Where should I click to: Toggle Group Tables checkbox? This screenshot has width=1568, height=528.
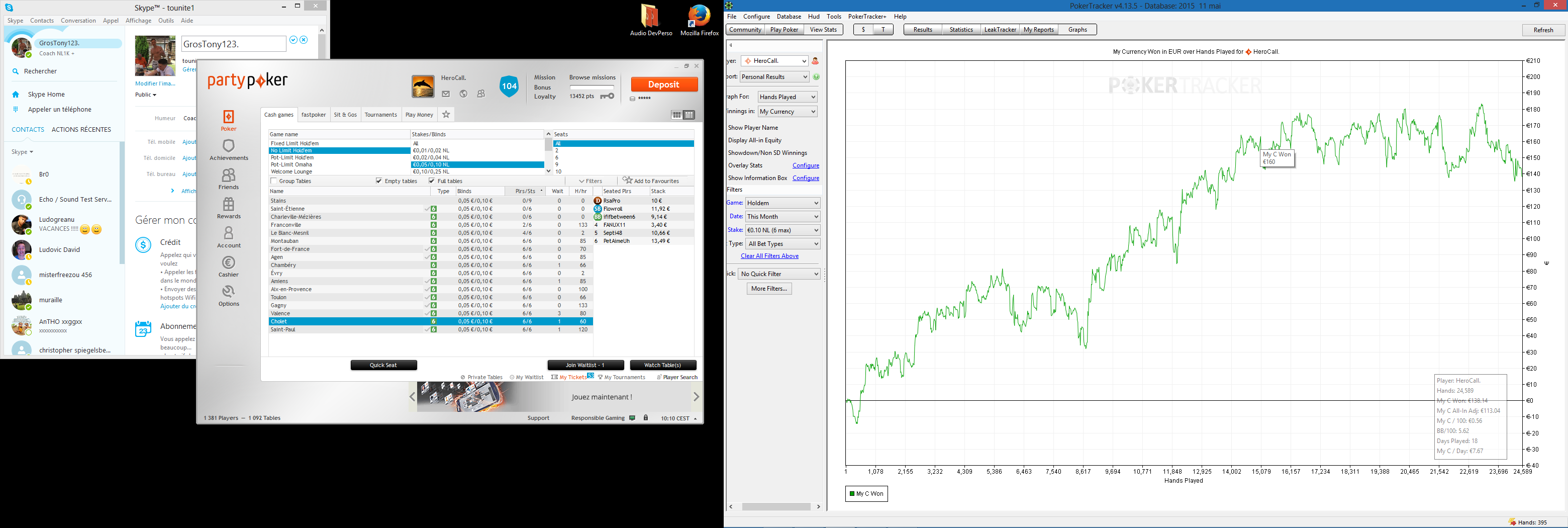click(x=274, y=181)
